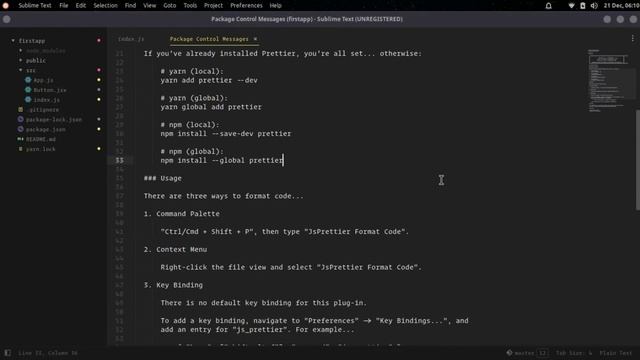Click the git branch icon in status bar
Viewport: 640px width, 360px height.
pyautogui.click(x=509, y=353)
